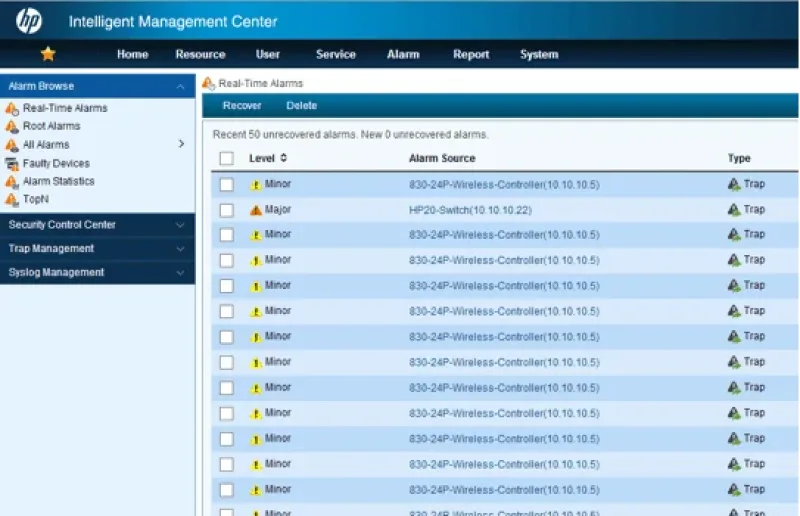Screen dimensions: 800x516
Task: Open favorites via the star icon
Action: 48,54
